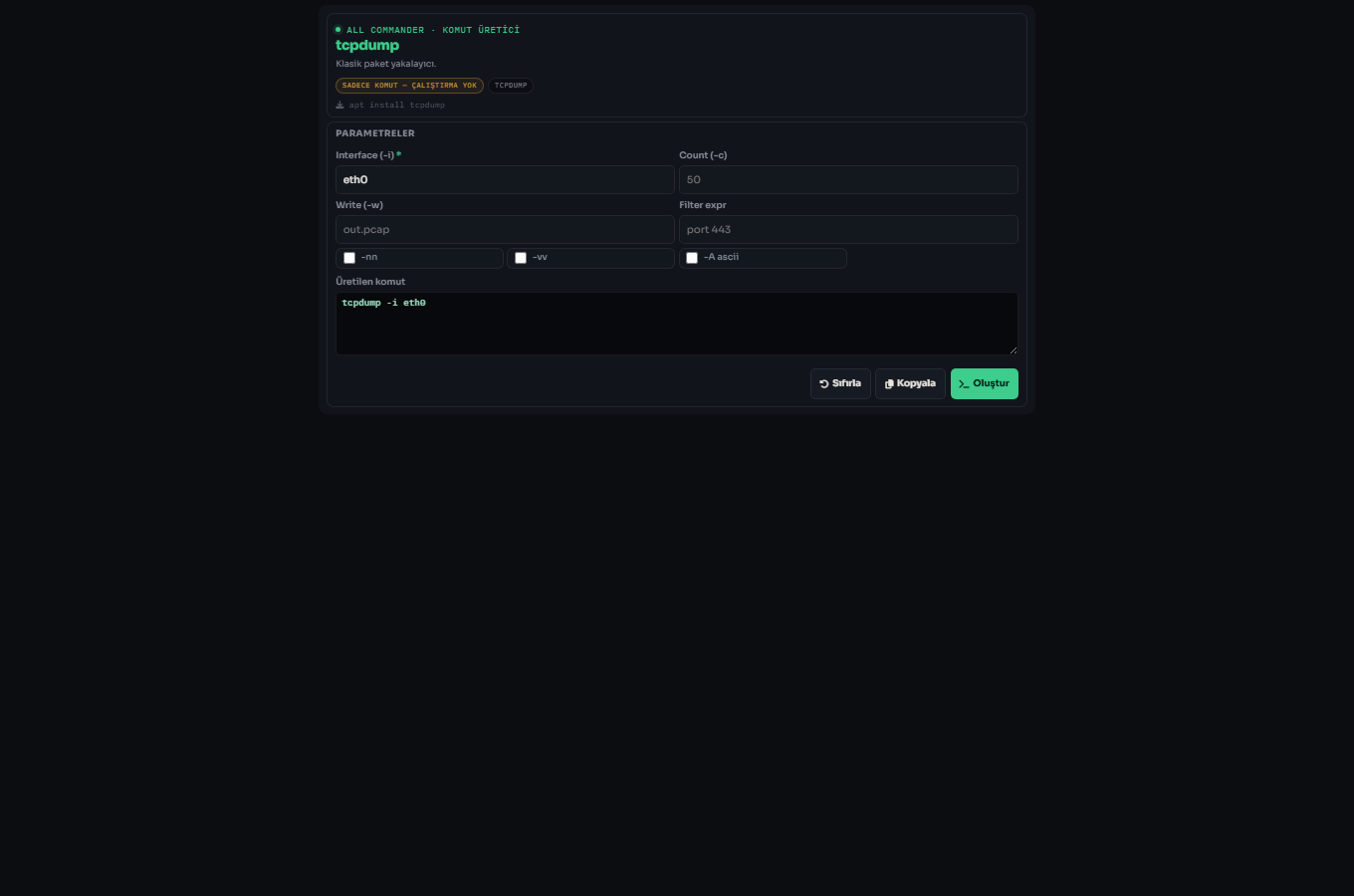Focus the Interface (-i) field containing eth0
1354x896 pixels.
pyautogui.click(x=505, y=180)
